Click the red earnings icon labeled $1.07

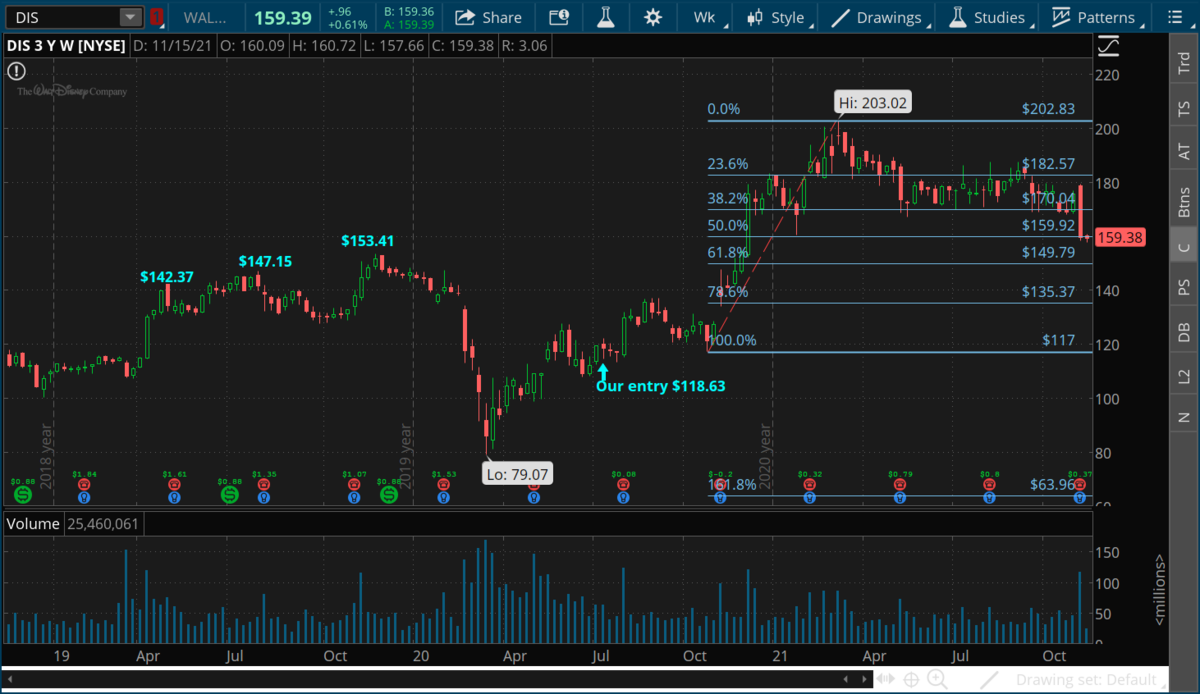click(x=353, y=485)
